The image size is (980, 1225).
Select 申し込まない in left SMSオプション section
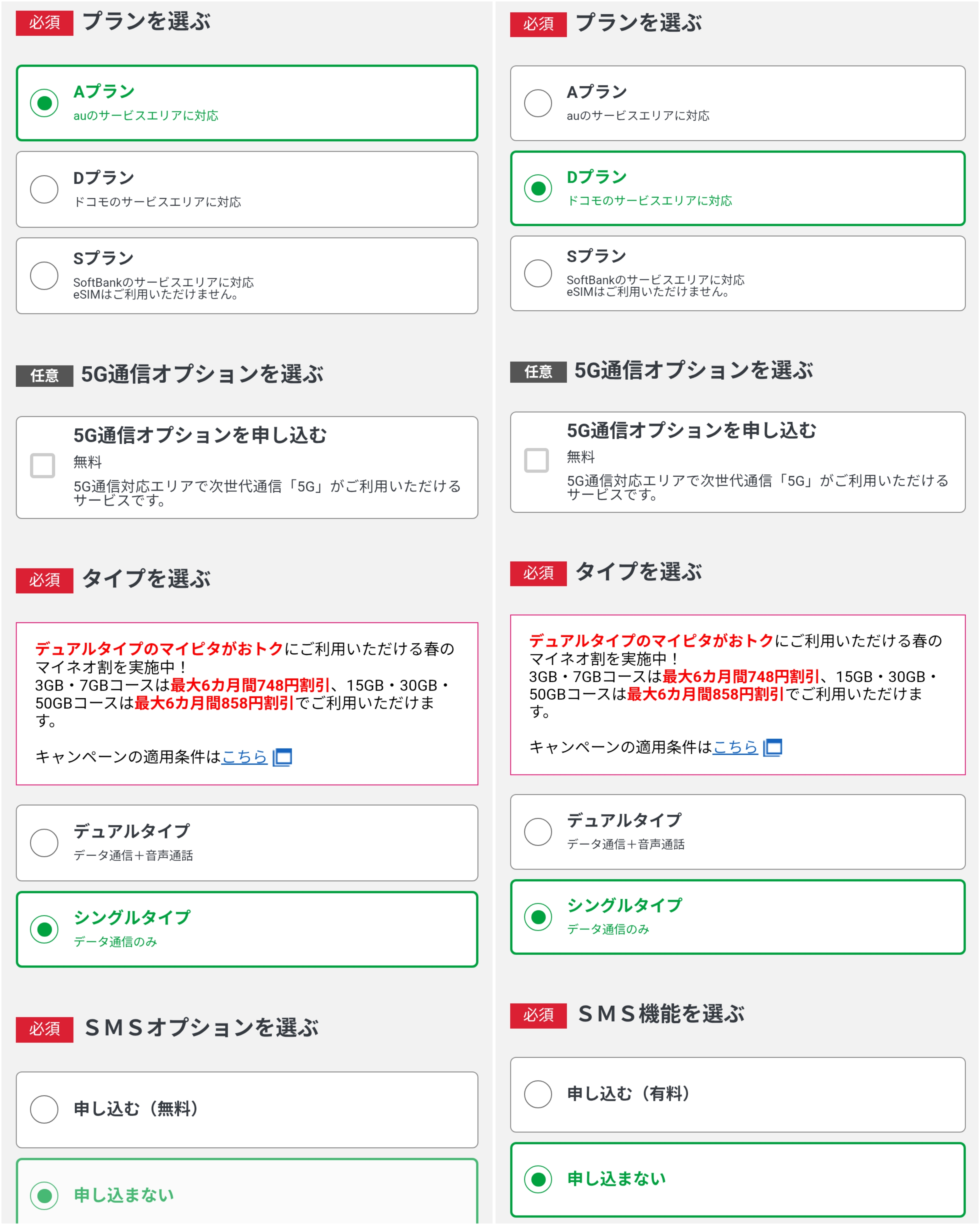[44, 1196]
